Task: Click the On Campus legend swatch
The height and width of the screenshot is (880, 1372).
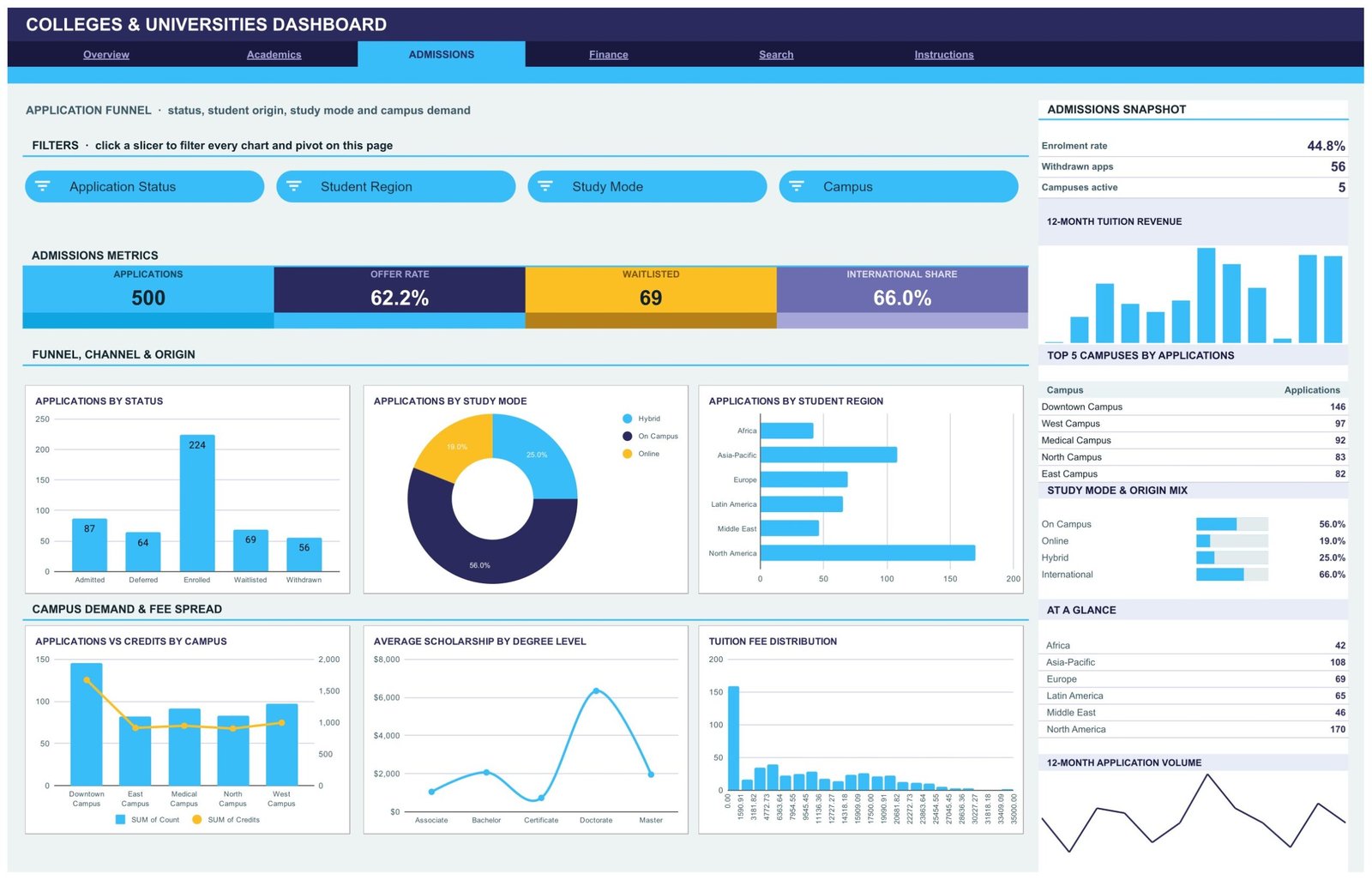Action: (628, 436)
